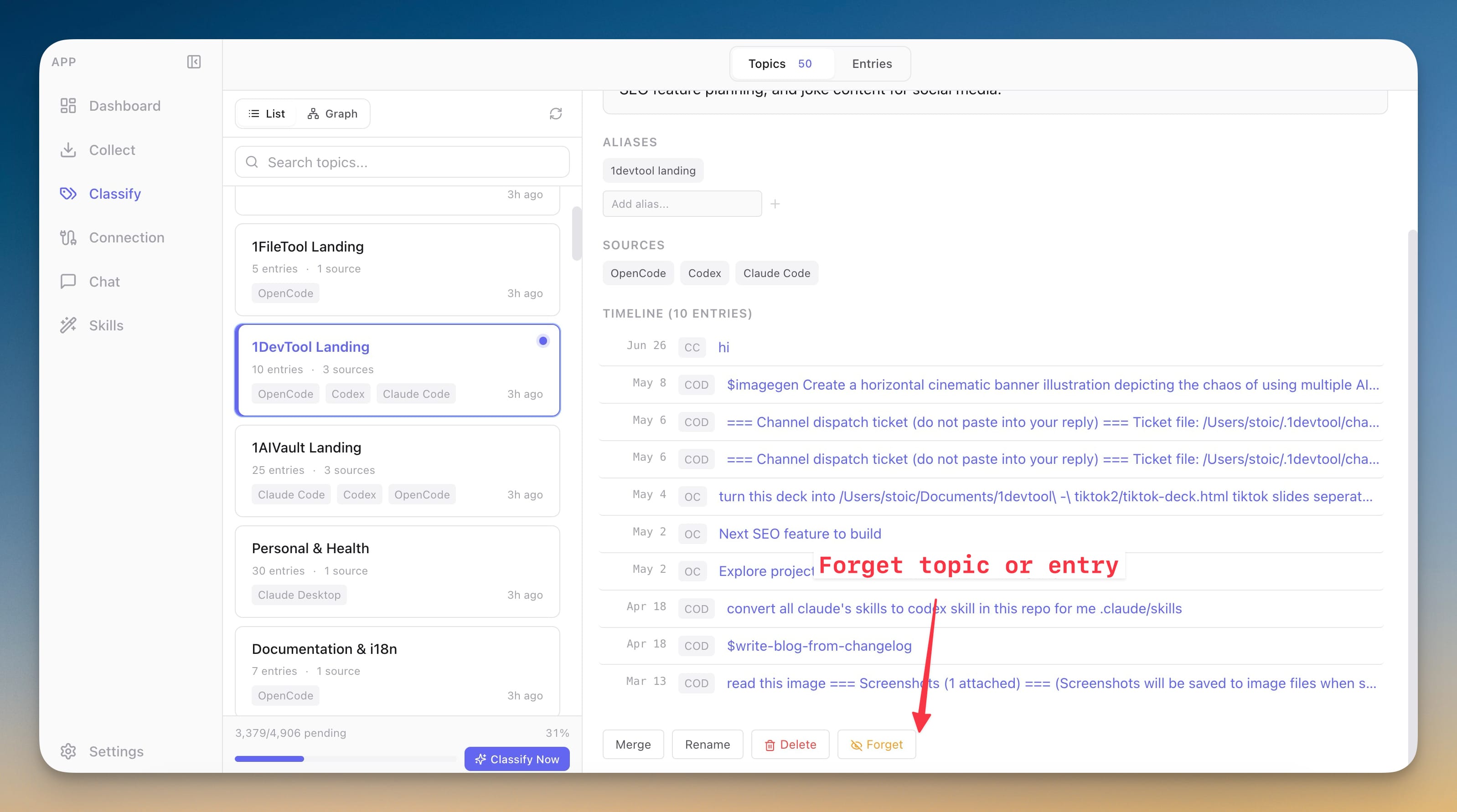Click the OpenCode tag on 1FileTool Landing
The image size is (1457, 812).
click(x=286, y=293)
